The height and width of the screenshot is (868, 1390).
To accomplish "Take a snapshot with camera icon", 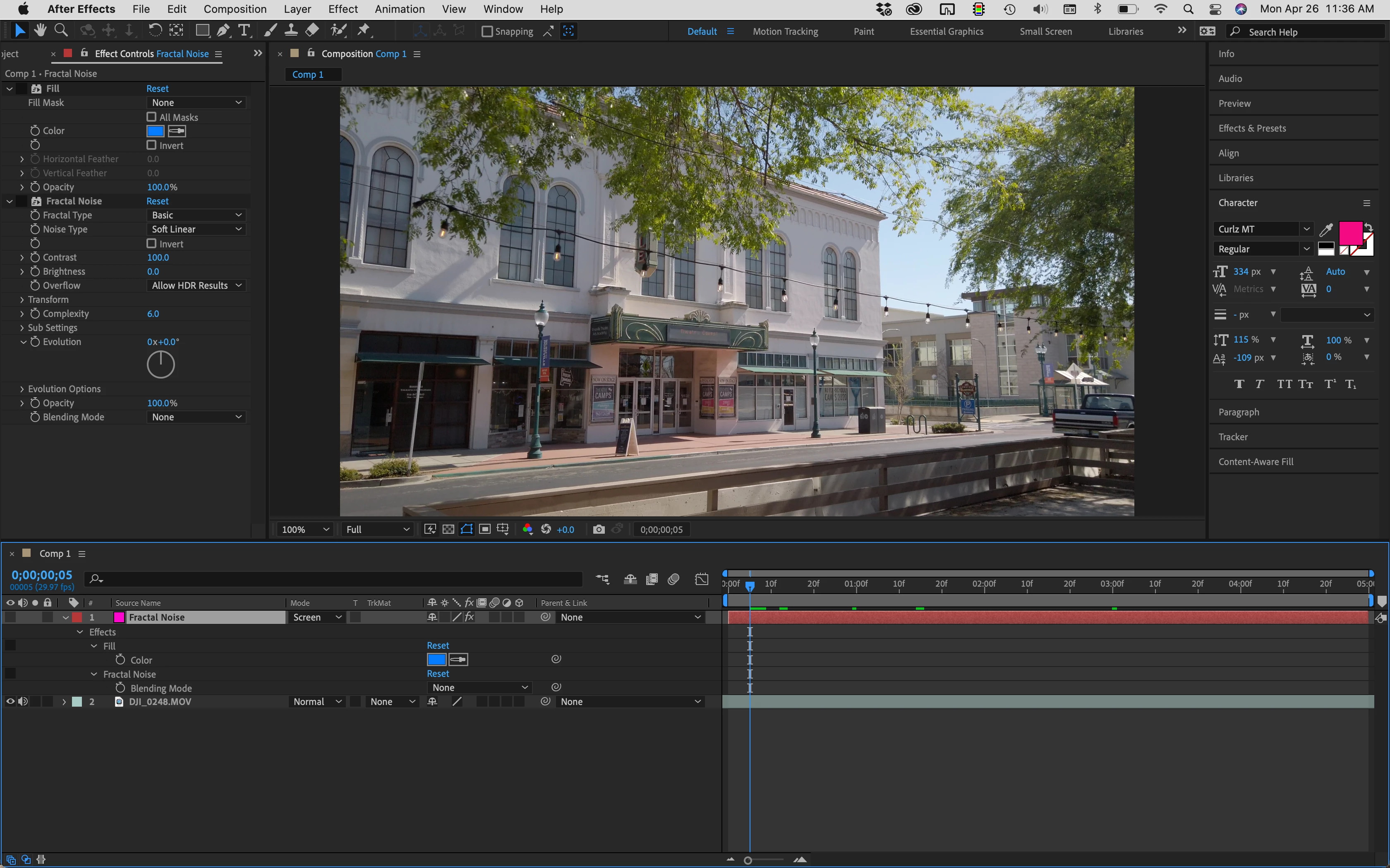I will [599, 529].
